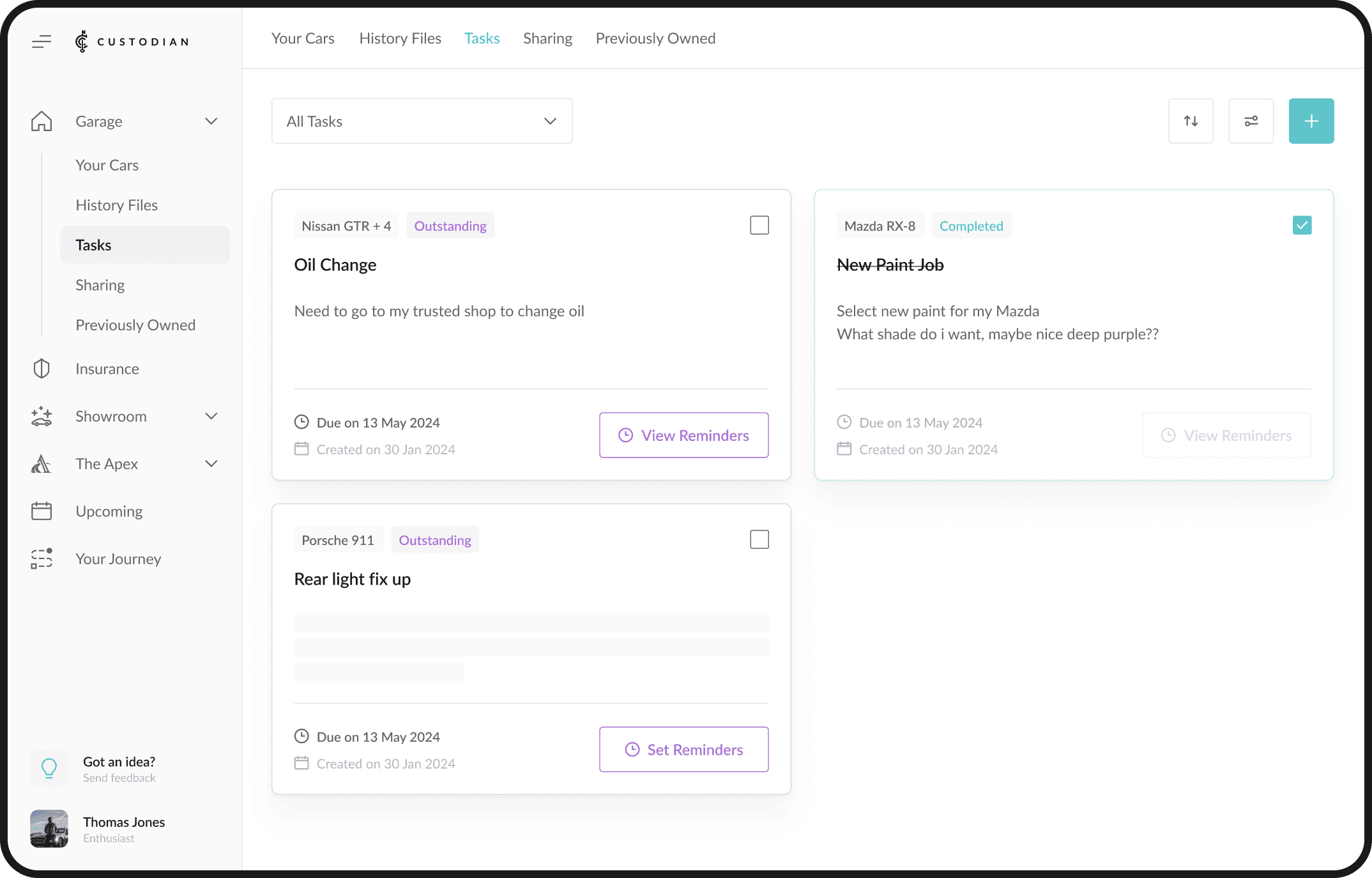Click View Reminders on Oil Change
The width and height of the screenshot is (1372, 878).
(683, 435)
